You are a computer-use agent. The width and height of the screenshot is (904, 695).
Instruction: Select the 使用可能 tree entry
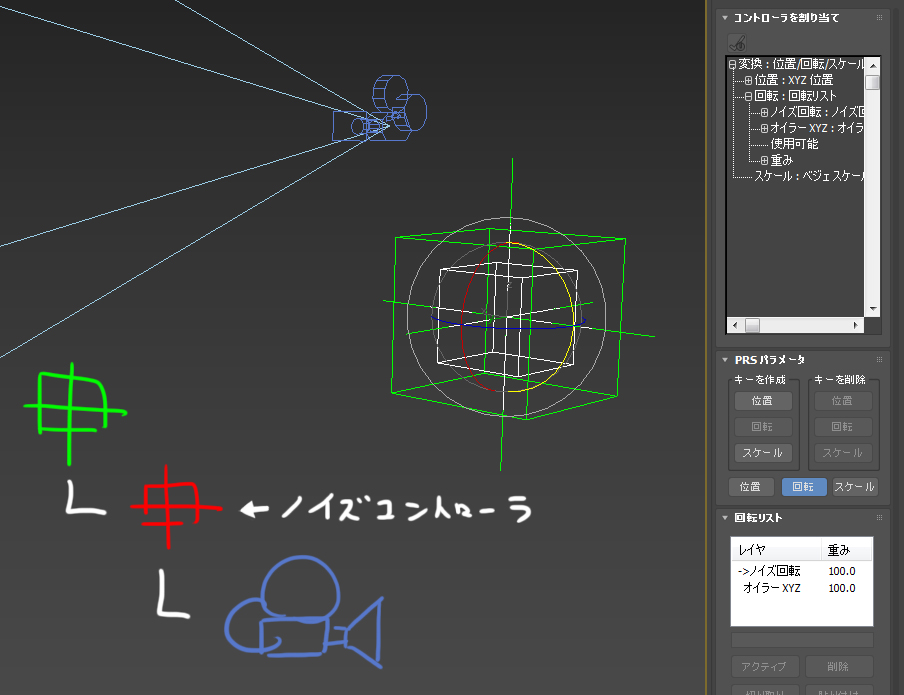click(794, 144)
